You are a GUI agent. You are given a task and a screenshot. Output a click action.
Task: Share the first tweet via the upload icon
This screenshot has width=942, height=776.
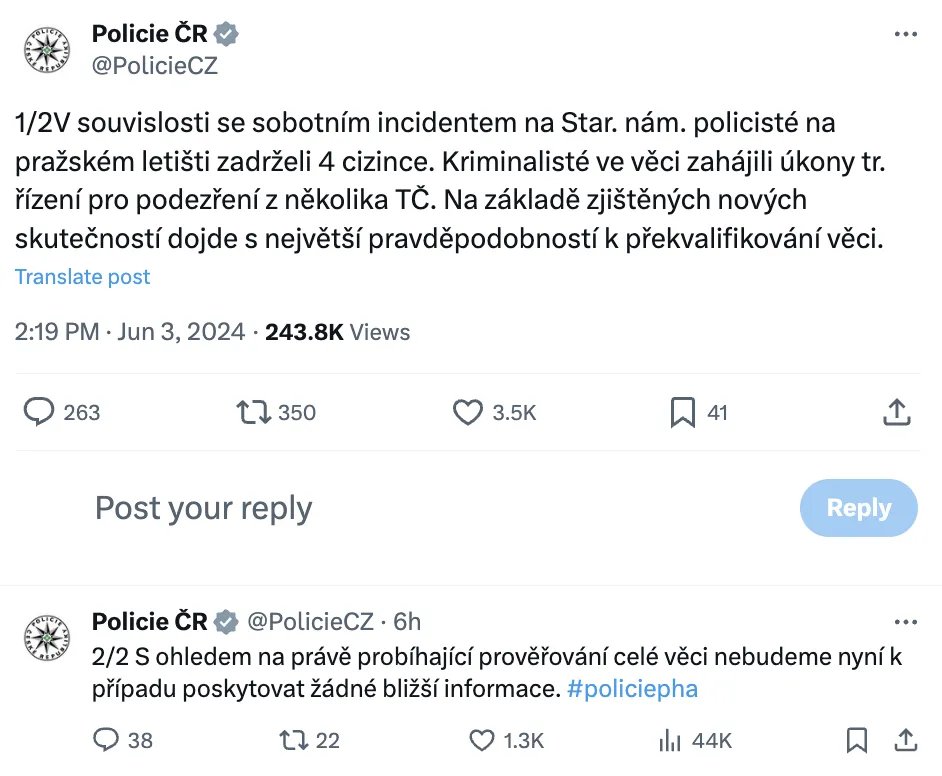tap(897, 411)
